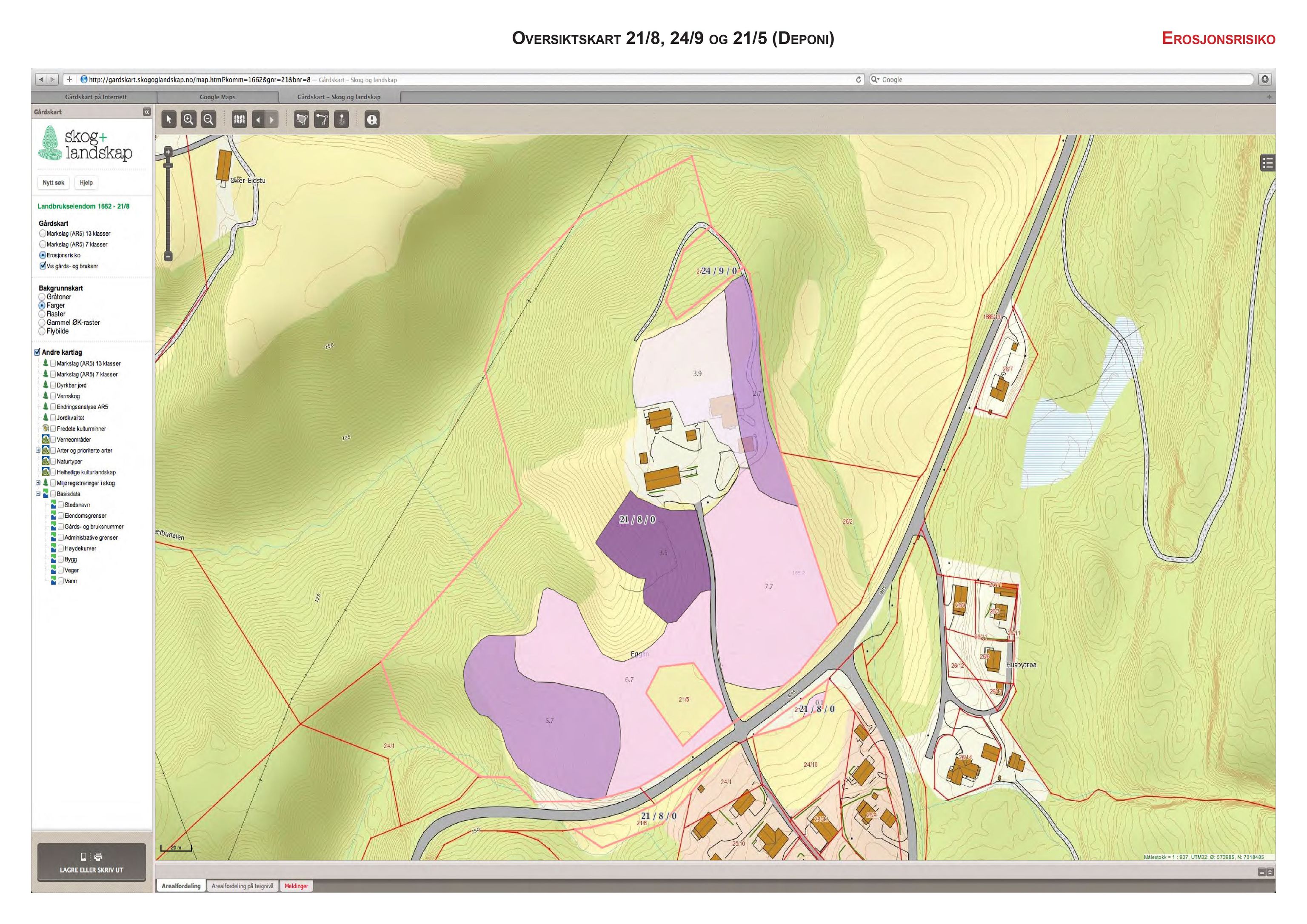Switch to Gårdskart – Skog og landskap tab
Screen dimensions: 1307x924
pyautogui.click(x=339, y=97)
